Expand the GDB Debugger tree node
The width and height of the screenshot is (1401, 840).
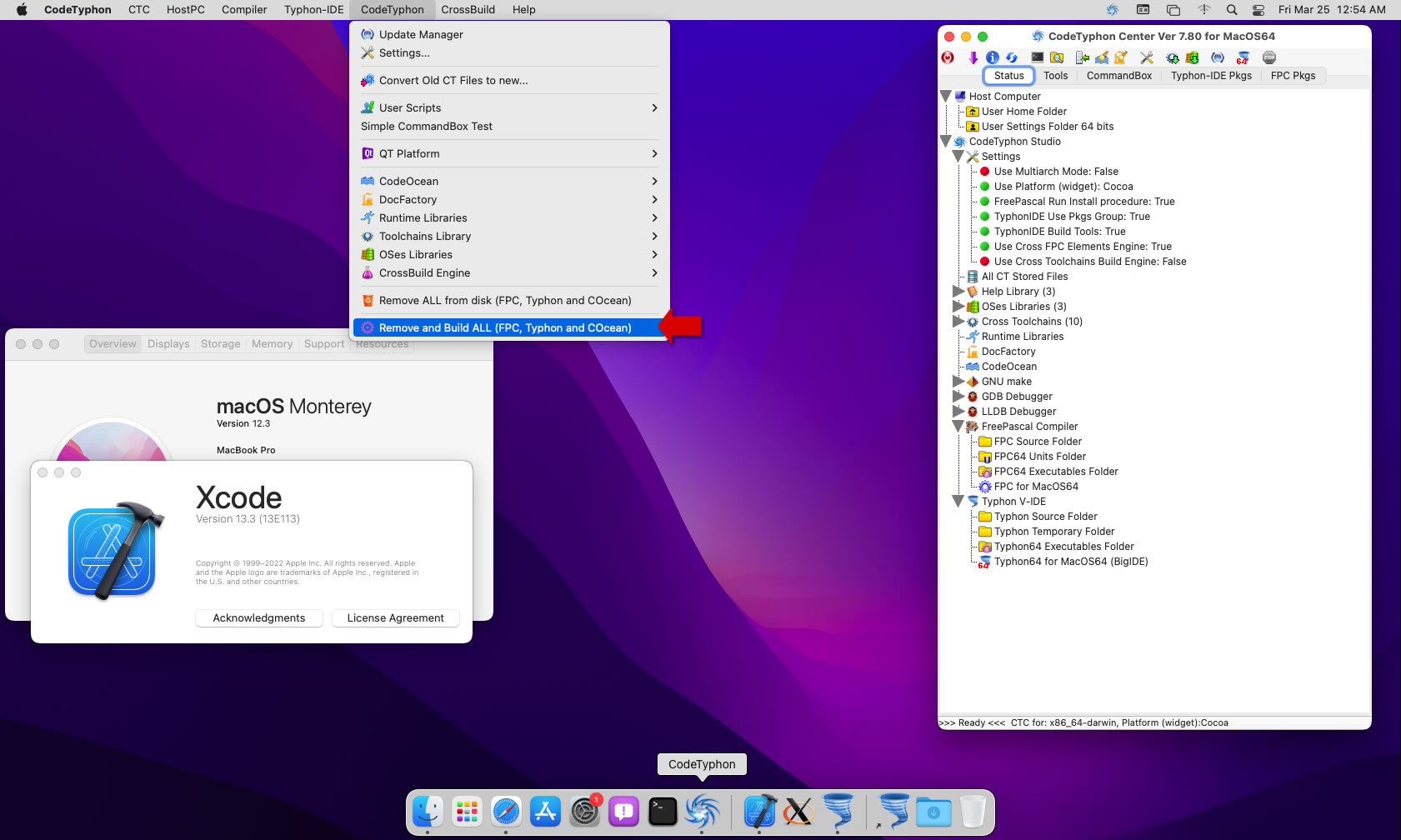pos(958,397)
